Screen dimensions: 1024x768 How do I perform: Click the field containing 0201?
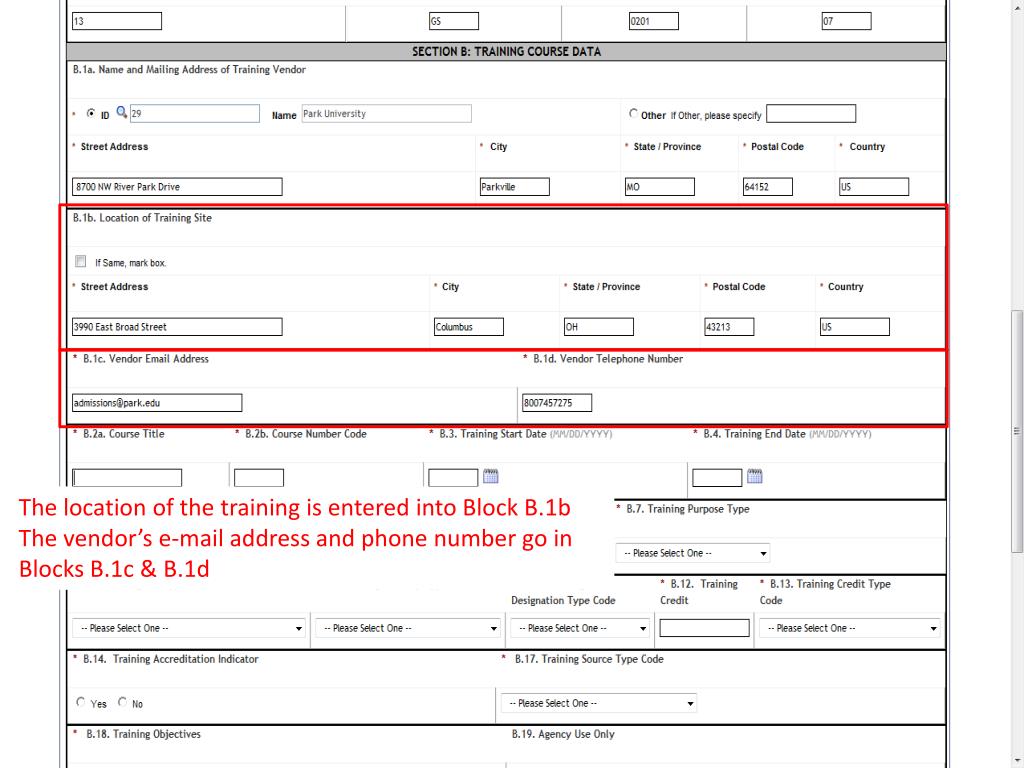pos(654,21)
